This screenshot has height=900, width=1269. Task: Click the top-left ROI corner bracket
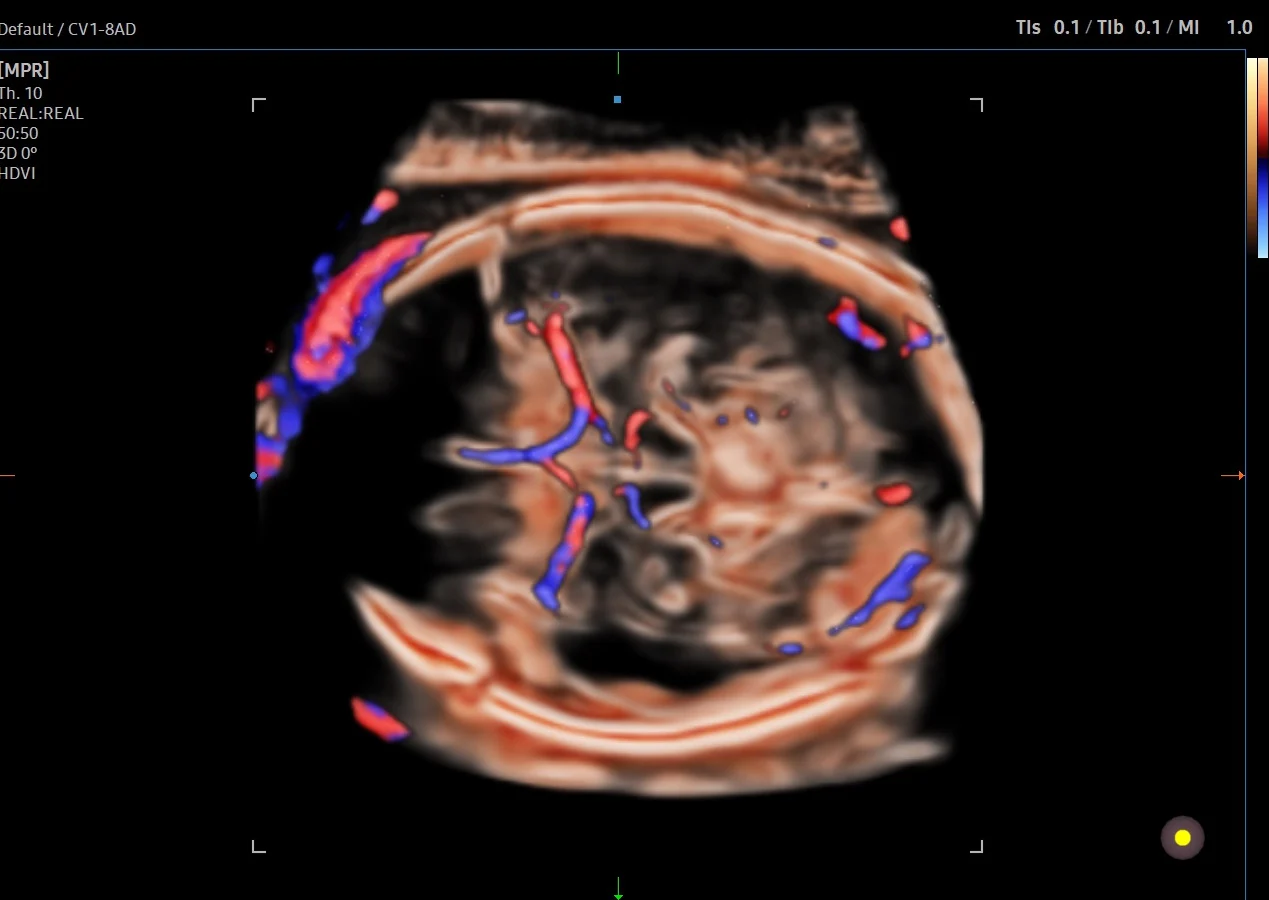tap(258, 104)
